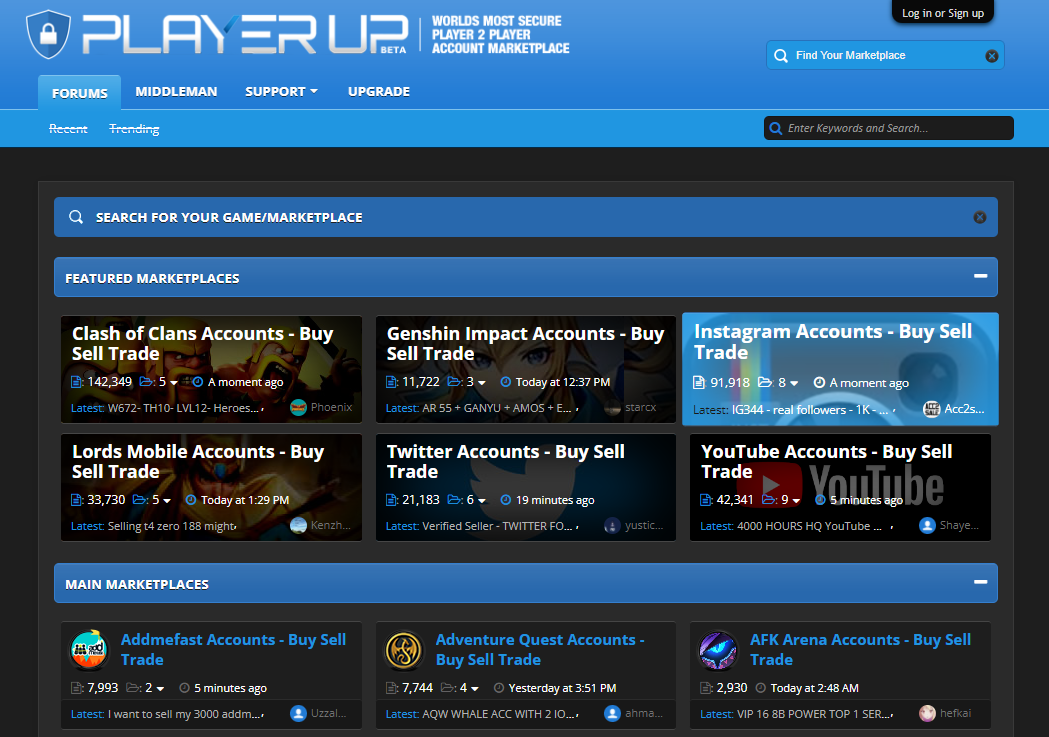Screen dimensions: 1049x737
Task: Click the keyword search magnifier icon
Action: coord(775,128)
